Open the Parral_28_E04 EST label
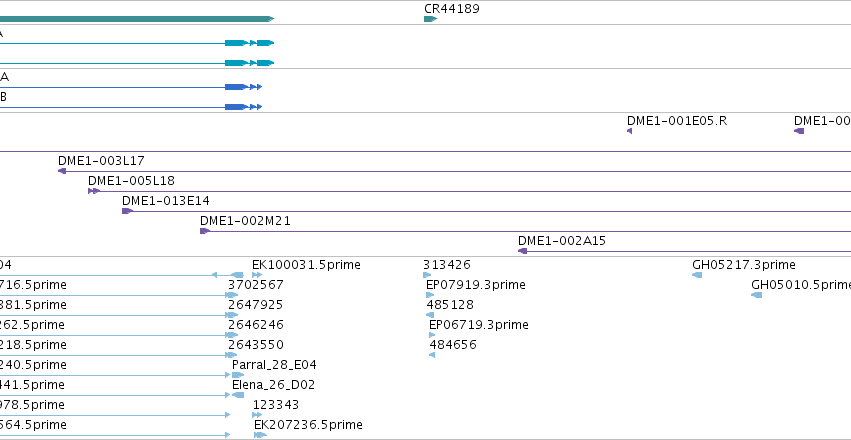Image resolution: width=851 pixels, height=440 pixels. [274, 365]
